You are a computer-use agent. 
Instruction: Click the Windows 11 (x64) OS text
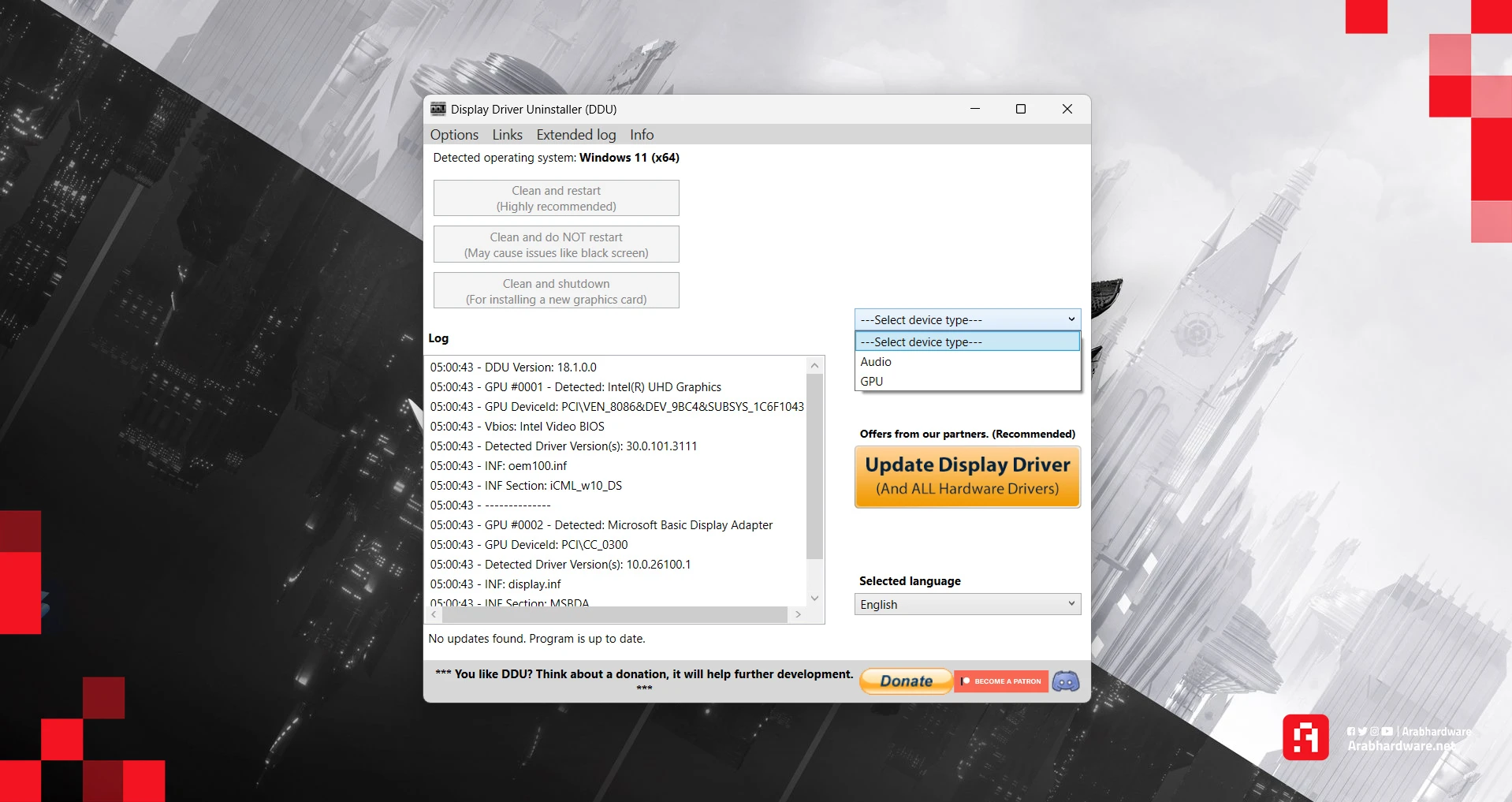(x=629, y=158)
